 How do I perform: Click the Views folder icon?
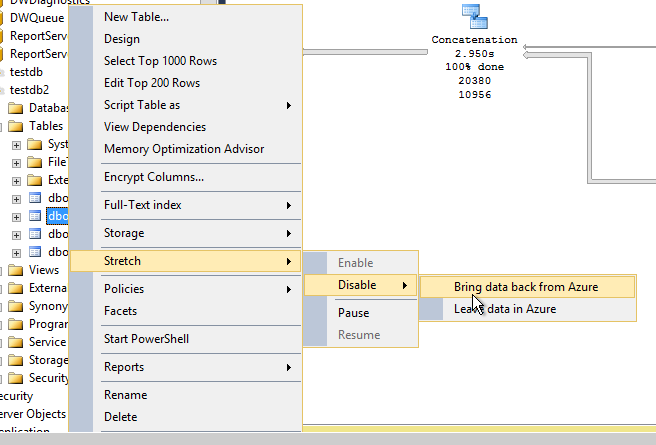16,270
